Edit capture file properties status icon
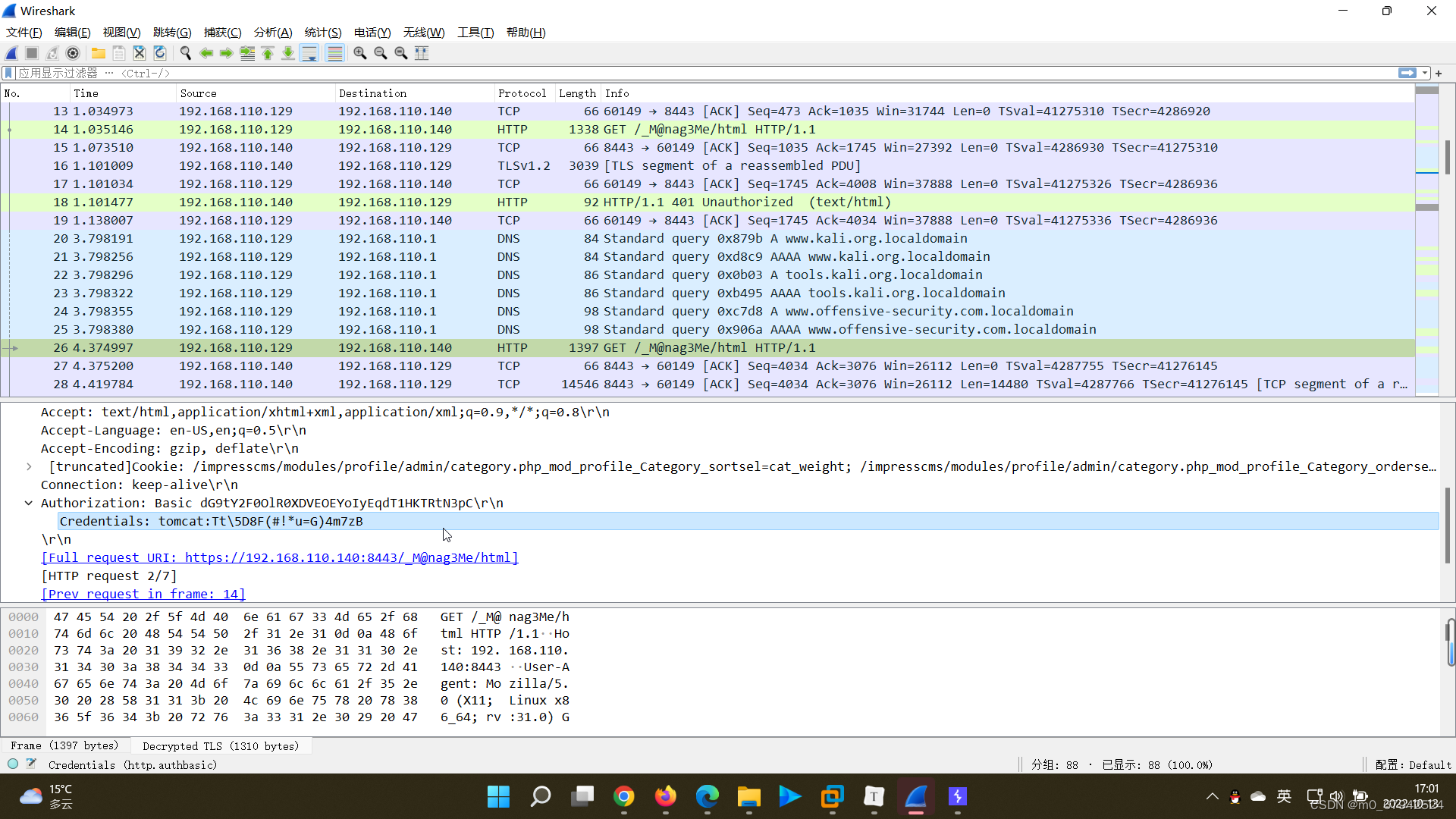This screenshot has height=819, width=1456. [31, 764]
